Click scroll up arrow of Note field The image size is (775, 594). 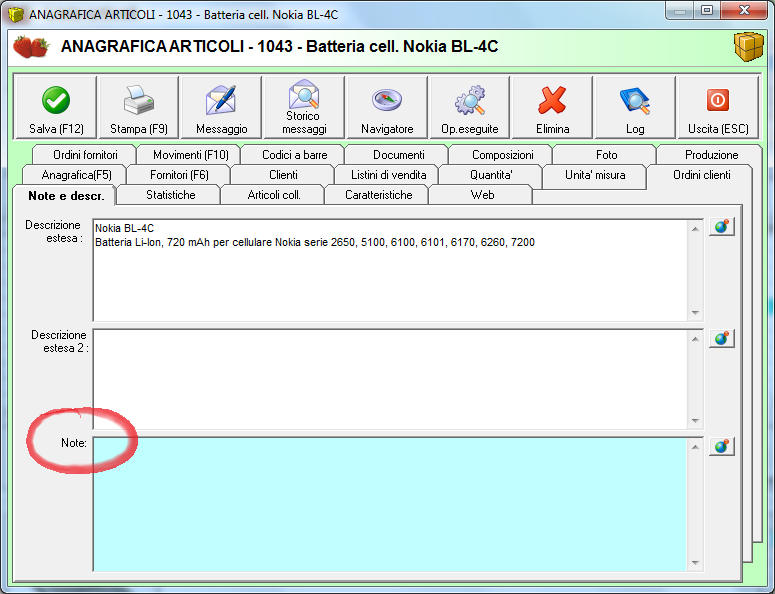pos(695,447)
